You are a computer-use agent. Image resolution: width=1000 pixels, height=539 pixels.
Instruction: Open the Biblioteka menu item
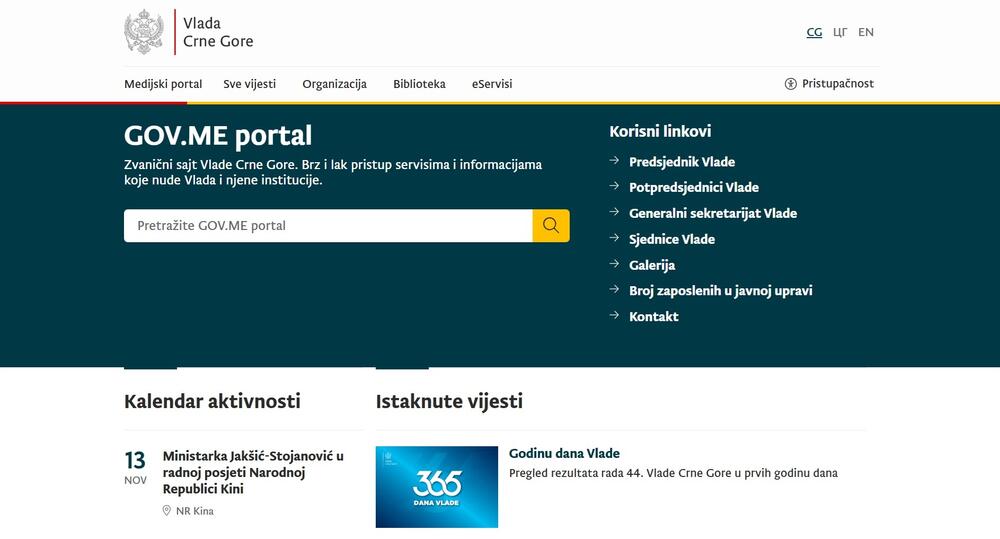point(419,84)
